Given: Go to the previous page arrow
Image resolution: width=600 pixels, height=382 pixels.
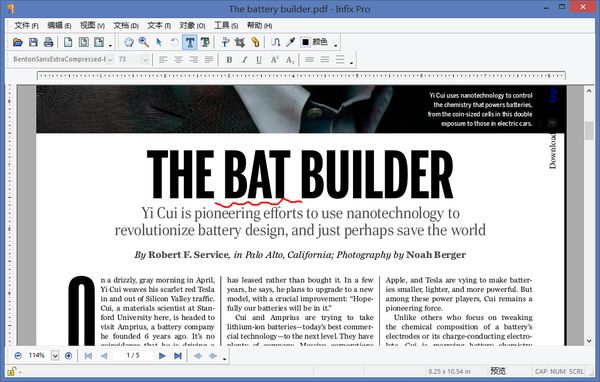Looking at the screenshot, I should [x=104, y=356].
